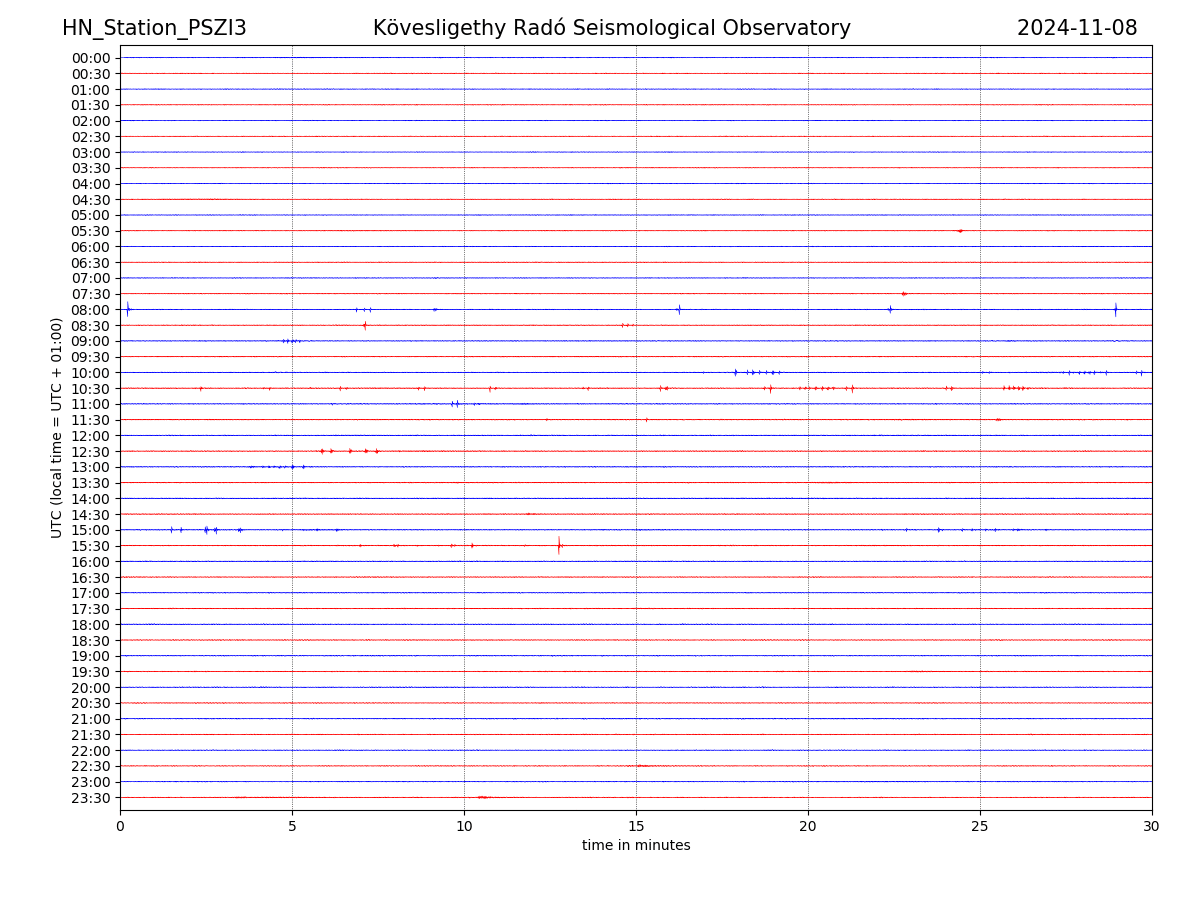
Task: Select the 0 tick label on the x-axis
Action: [120, 827]
